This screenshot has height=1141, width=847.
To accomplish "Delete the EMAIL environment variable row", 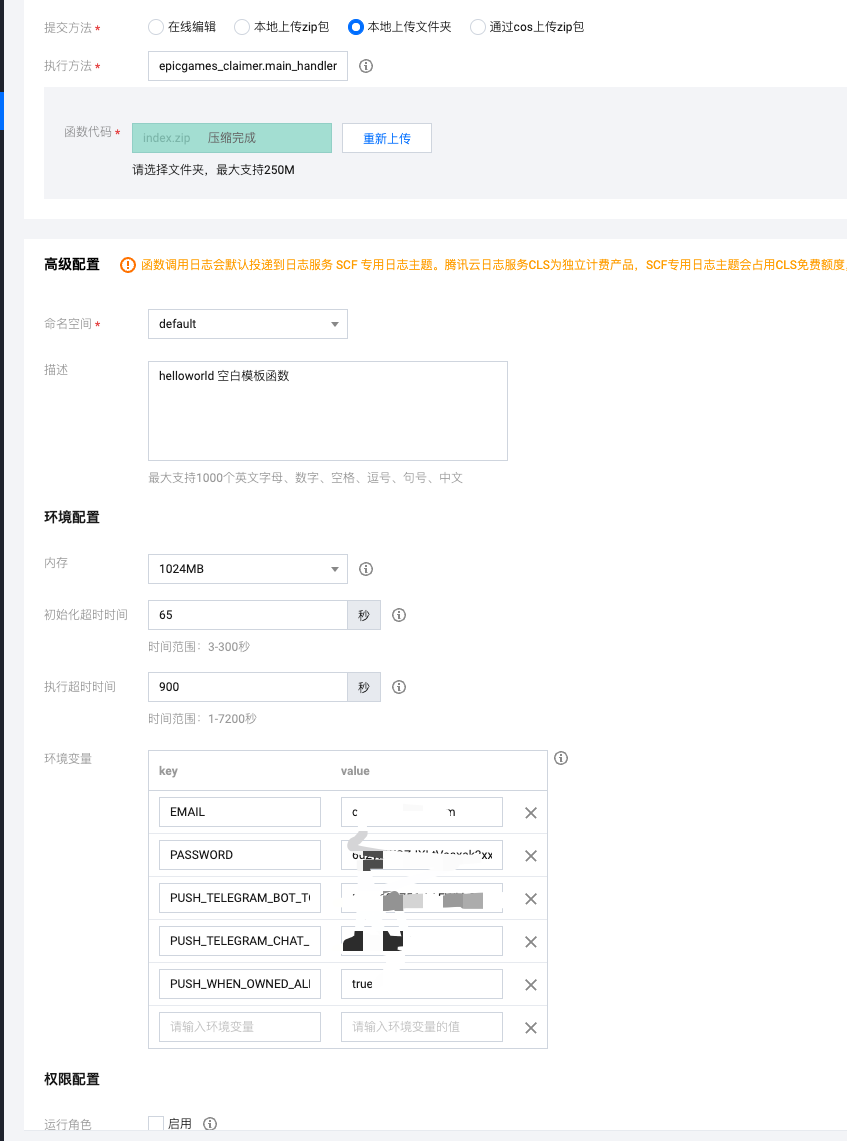I will click(x=531, y=813).
